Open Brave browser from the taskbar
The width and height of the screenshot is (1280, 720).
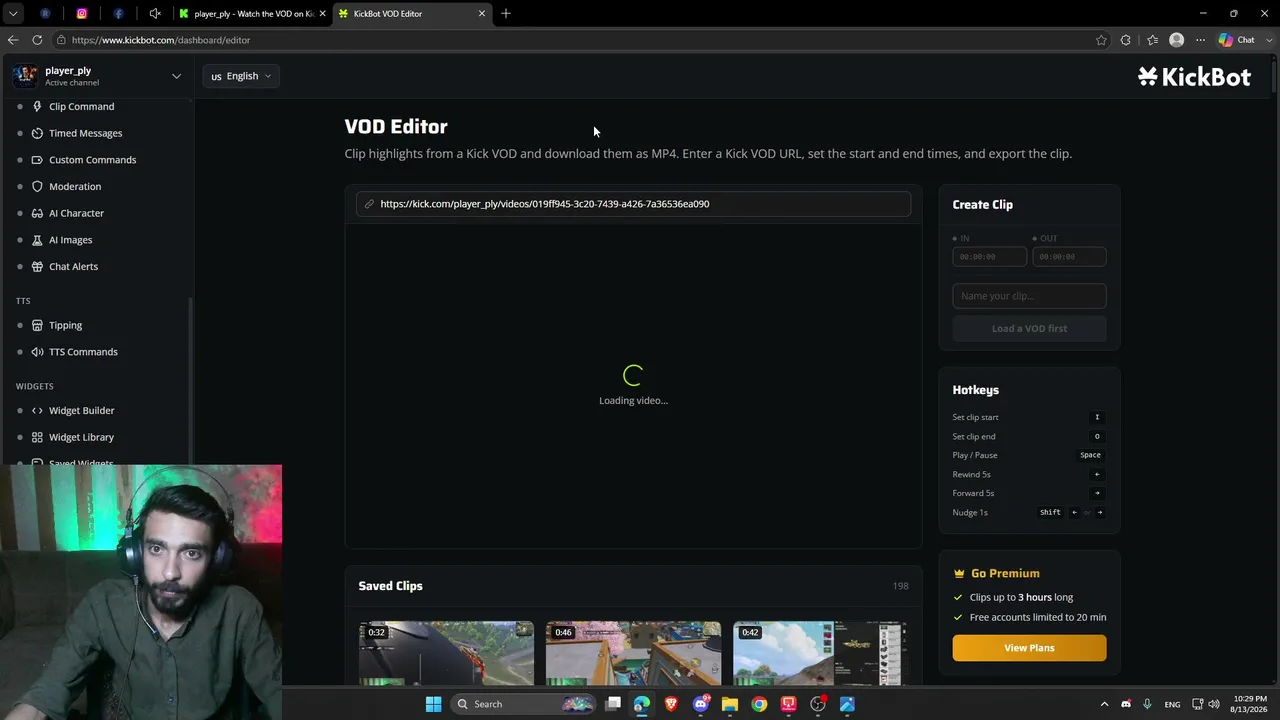coord(671,704)
